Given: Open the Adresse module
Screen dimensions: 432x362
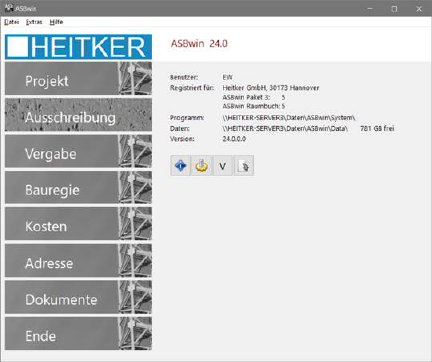Looking at the screenshot, I should (x=78, y=261).
